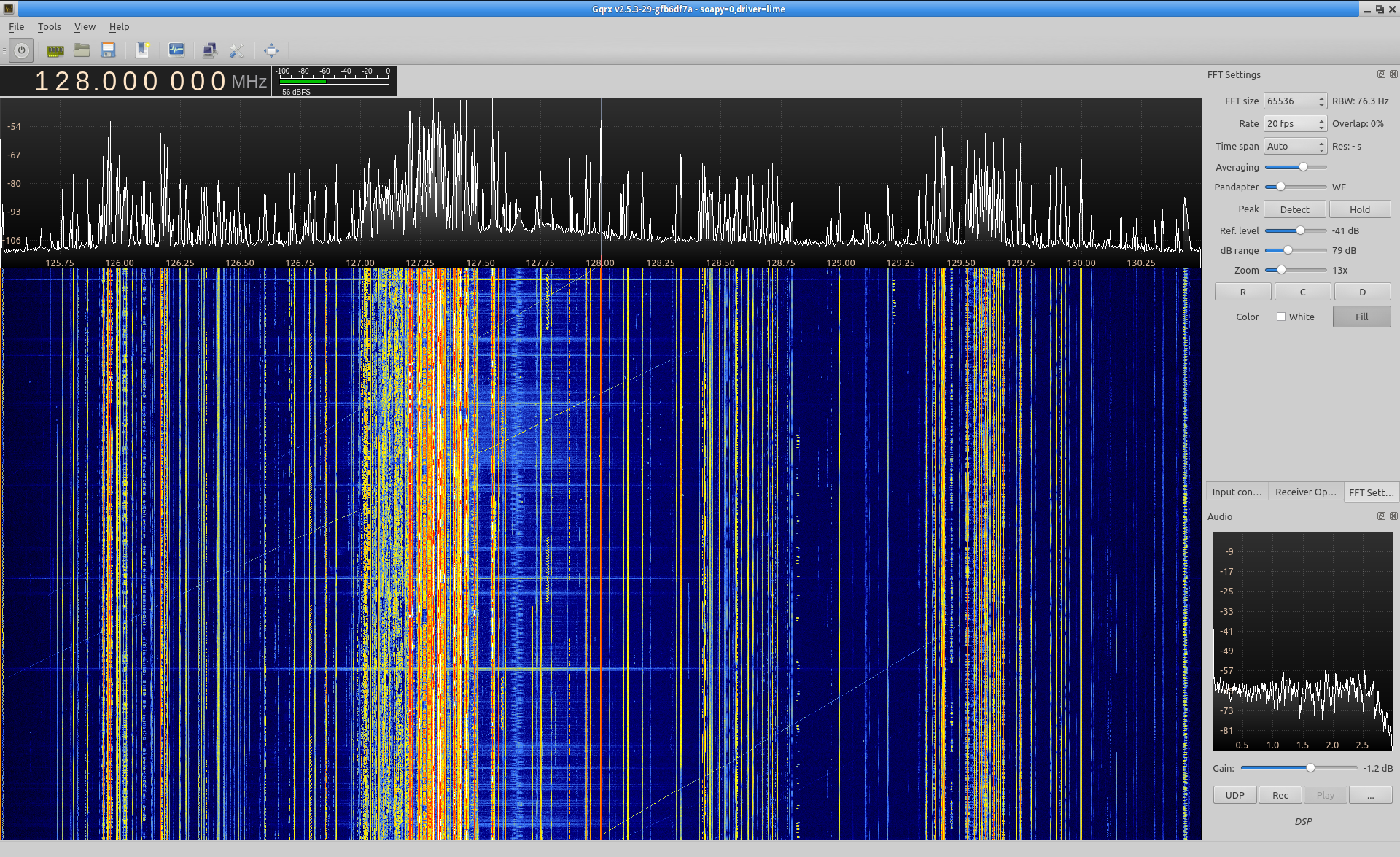Image resolution: width=1400 pixels, height=857 pixels.
Task: Enable the White color checkbox
Action: [1281, 317]
